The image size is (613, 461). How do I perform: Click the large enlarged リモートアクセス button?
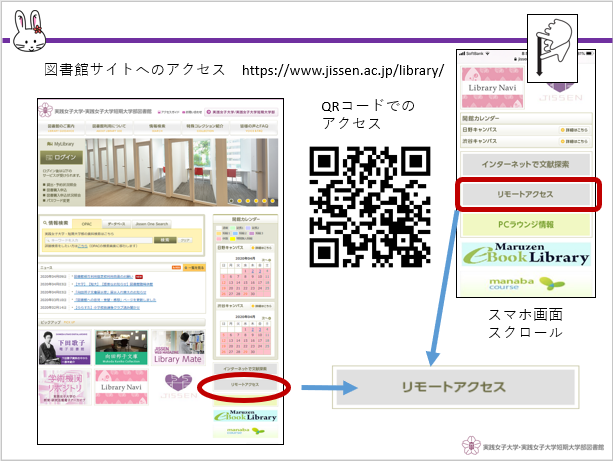[455, 387]
